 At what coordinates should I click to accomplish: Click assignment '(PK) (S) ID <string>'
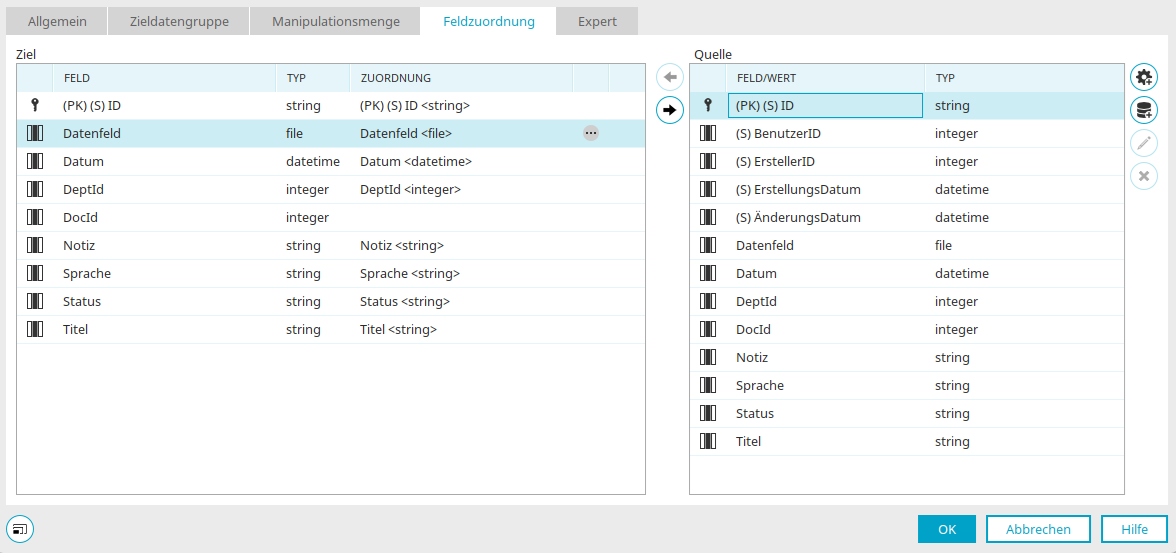(416, 106)
